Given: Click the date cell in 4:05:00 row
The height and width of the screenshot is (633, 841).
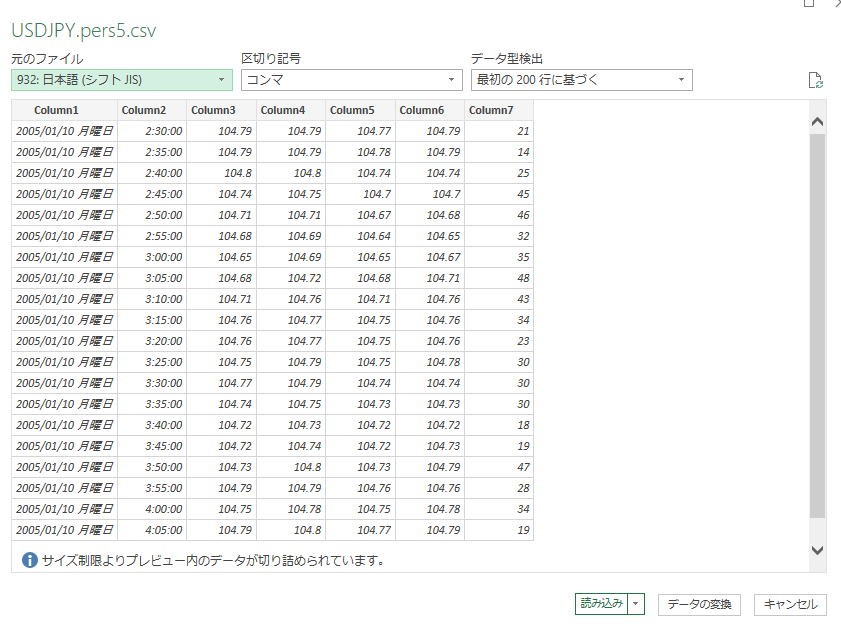Looking at the screenshot, I should [64, 530].
